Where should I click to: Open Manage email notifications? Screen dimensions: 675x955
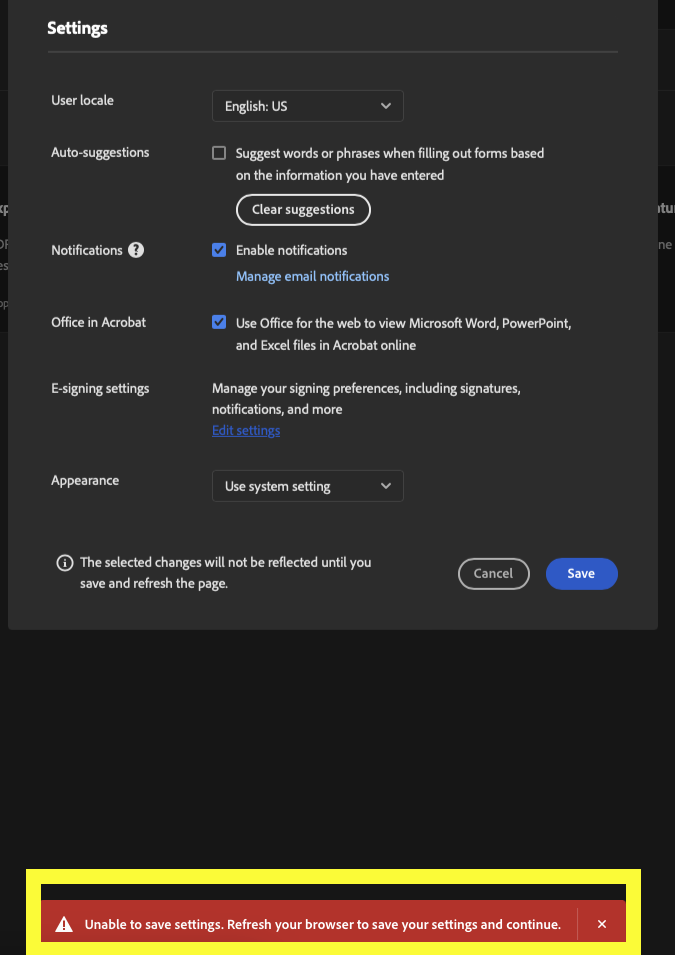[x=312, y=275]
